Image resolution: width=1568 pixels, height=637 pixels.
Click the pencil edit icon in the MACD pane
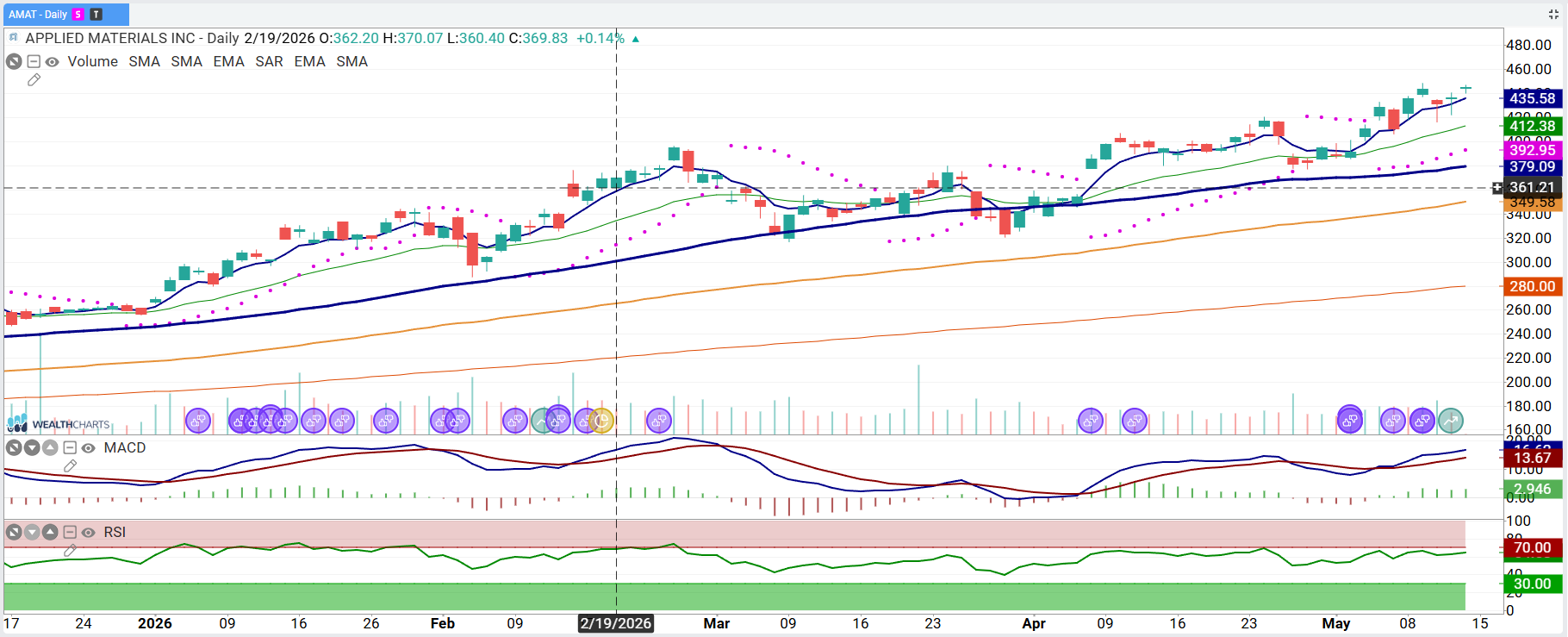point(71,466)
